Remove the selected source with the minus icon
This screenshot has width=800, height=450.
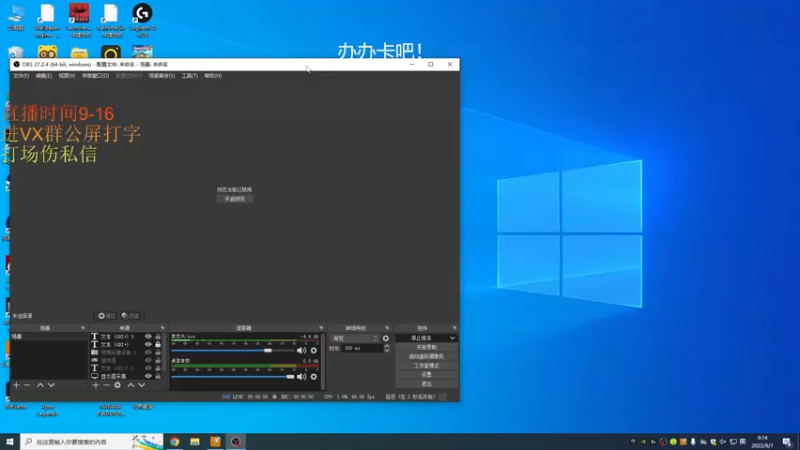coord(106,385)
